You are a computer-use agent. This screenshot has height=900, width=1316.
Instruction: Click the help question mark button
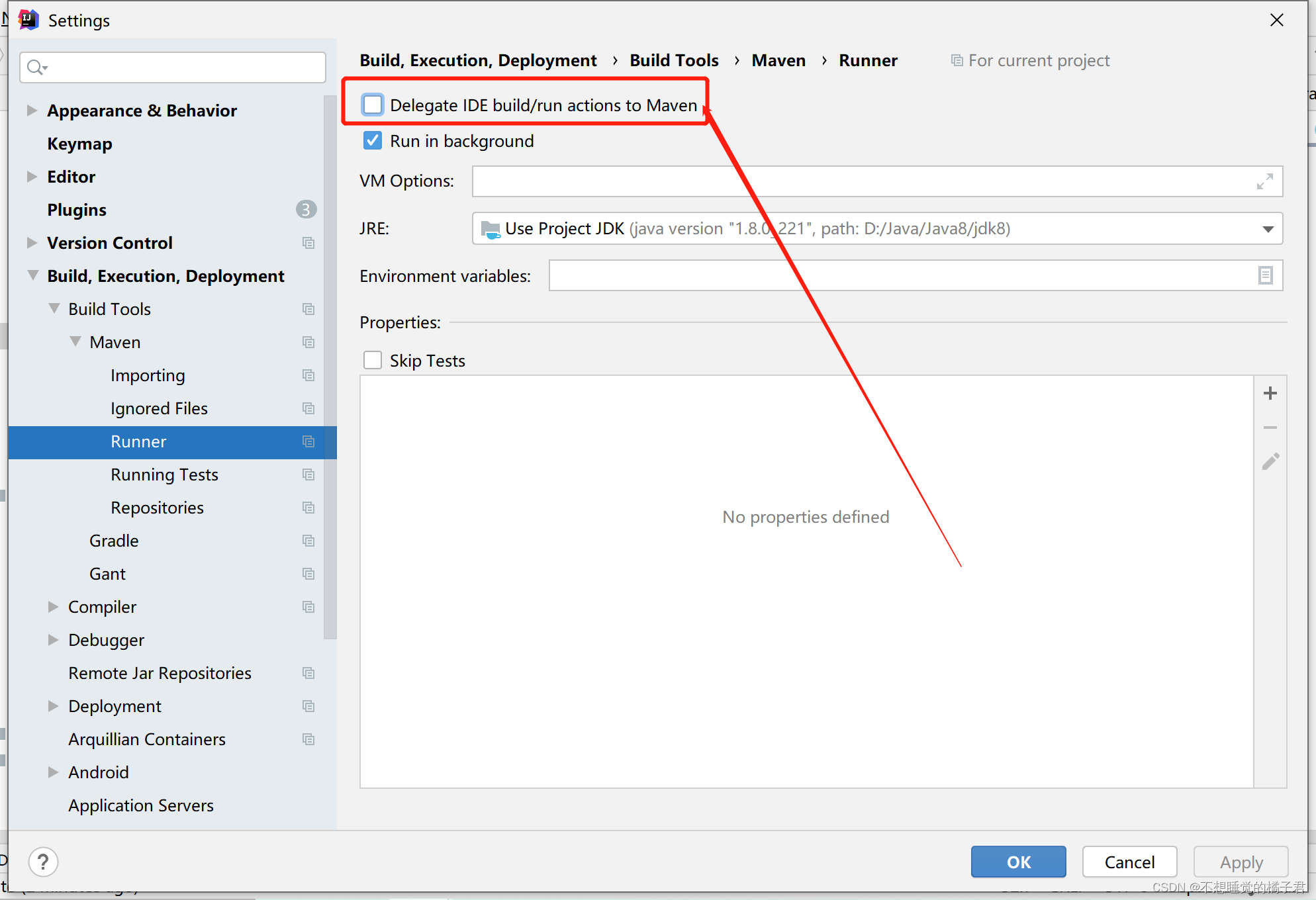click(x=44, y=862)
